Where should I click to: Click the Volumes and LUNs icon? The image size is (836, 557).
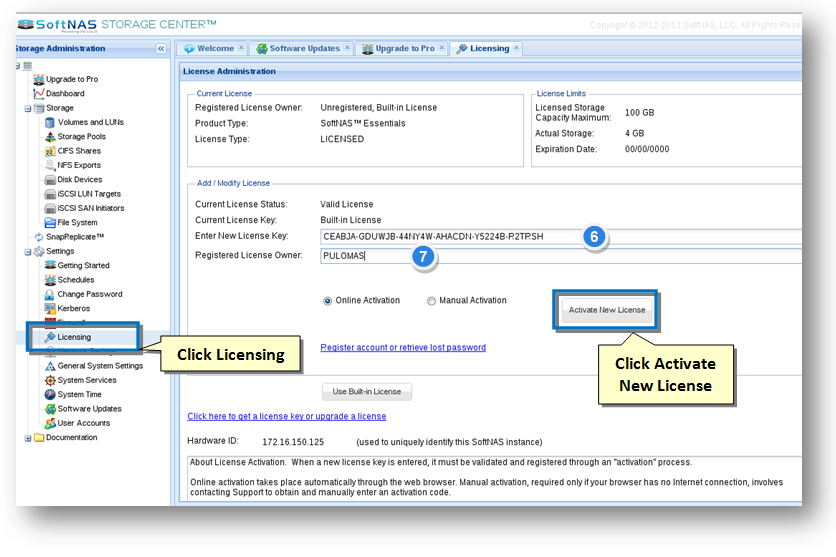click(50, 122)
